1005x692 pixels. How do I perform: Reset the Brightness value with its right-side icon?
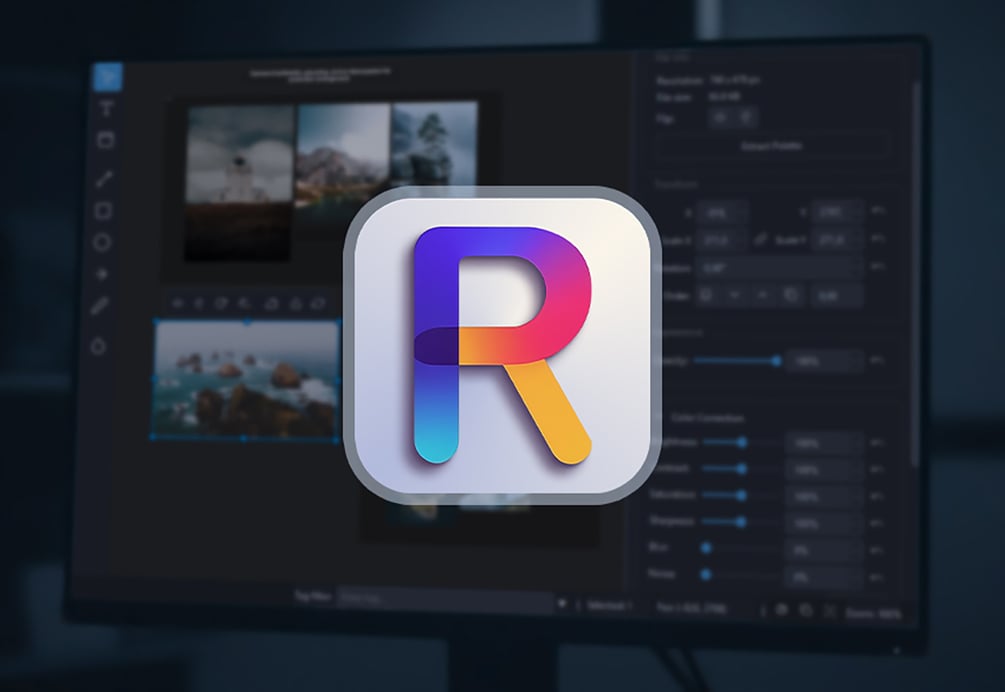[877, 443]
